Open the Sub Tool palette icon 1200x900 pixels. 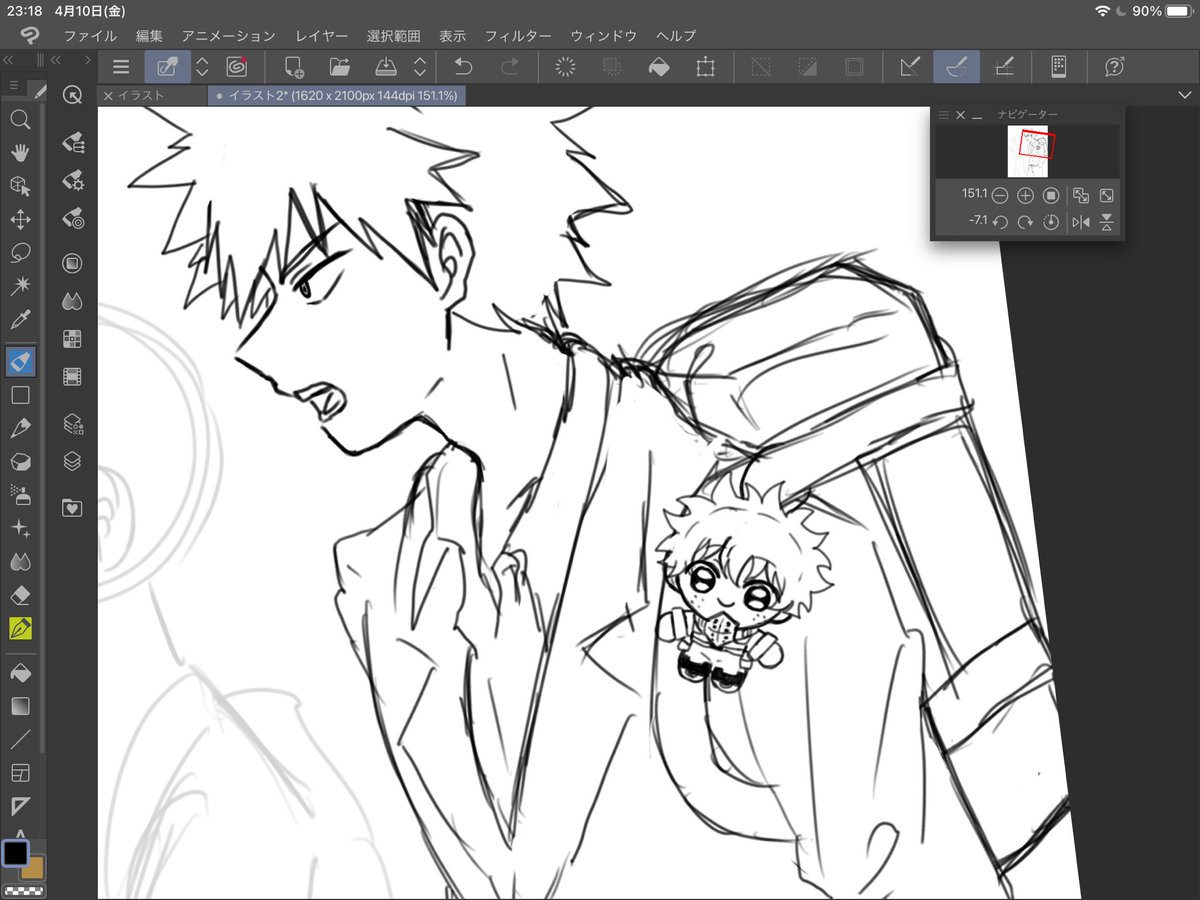click(x=72, y=145)
